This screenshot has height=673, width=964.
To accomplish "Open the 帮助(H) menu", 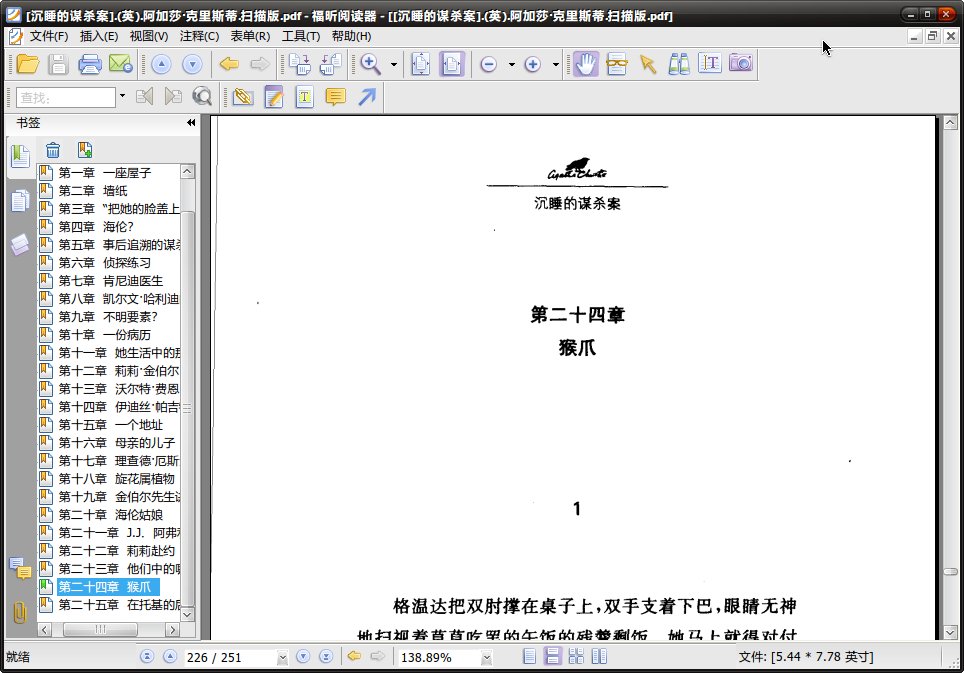I will (x=351, y=36).
